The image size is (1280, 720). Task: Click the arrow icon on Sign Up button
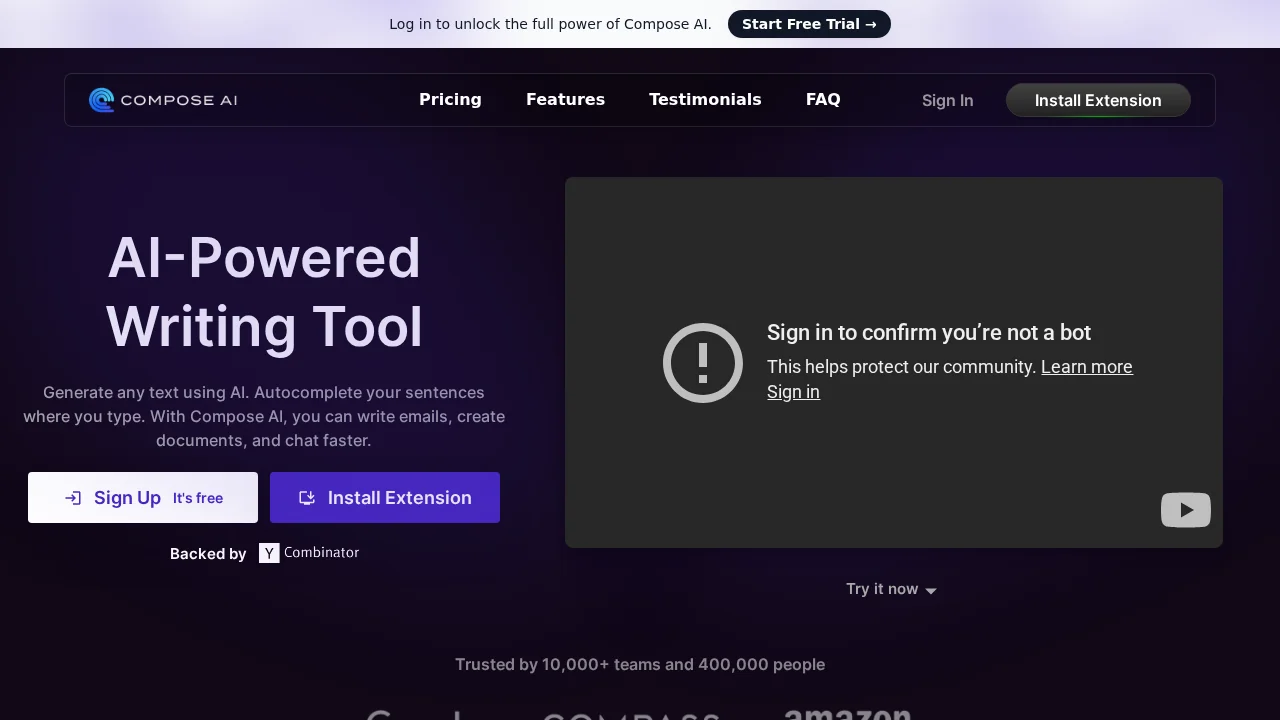click(x=73, y=498)
